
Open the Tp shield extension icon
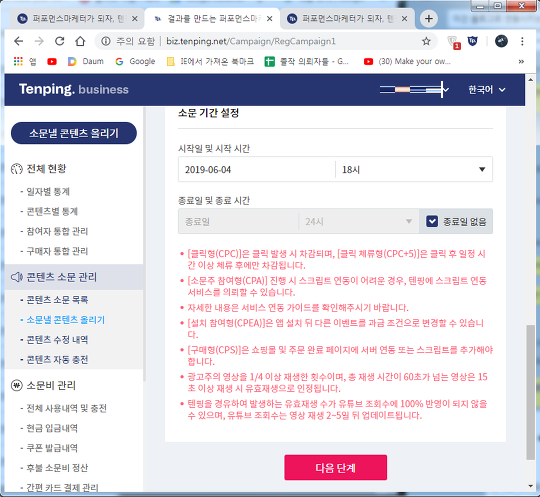coord(473,41)
